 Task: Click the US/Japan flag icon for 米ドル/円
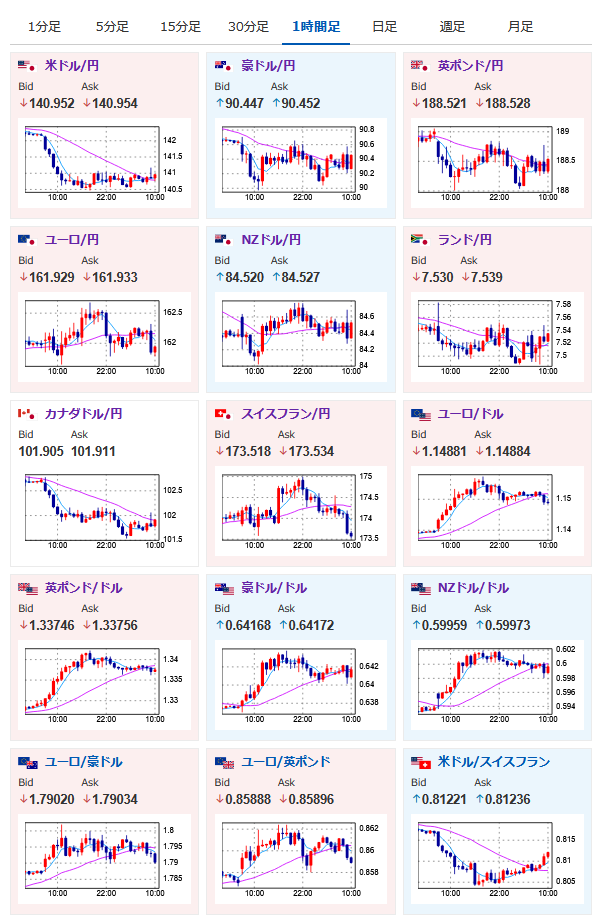(26, 66)
